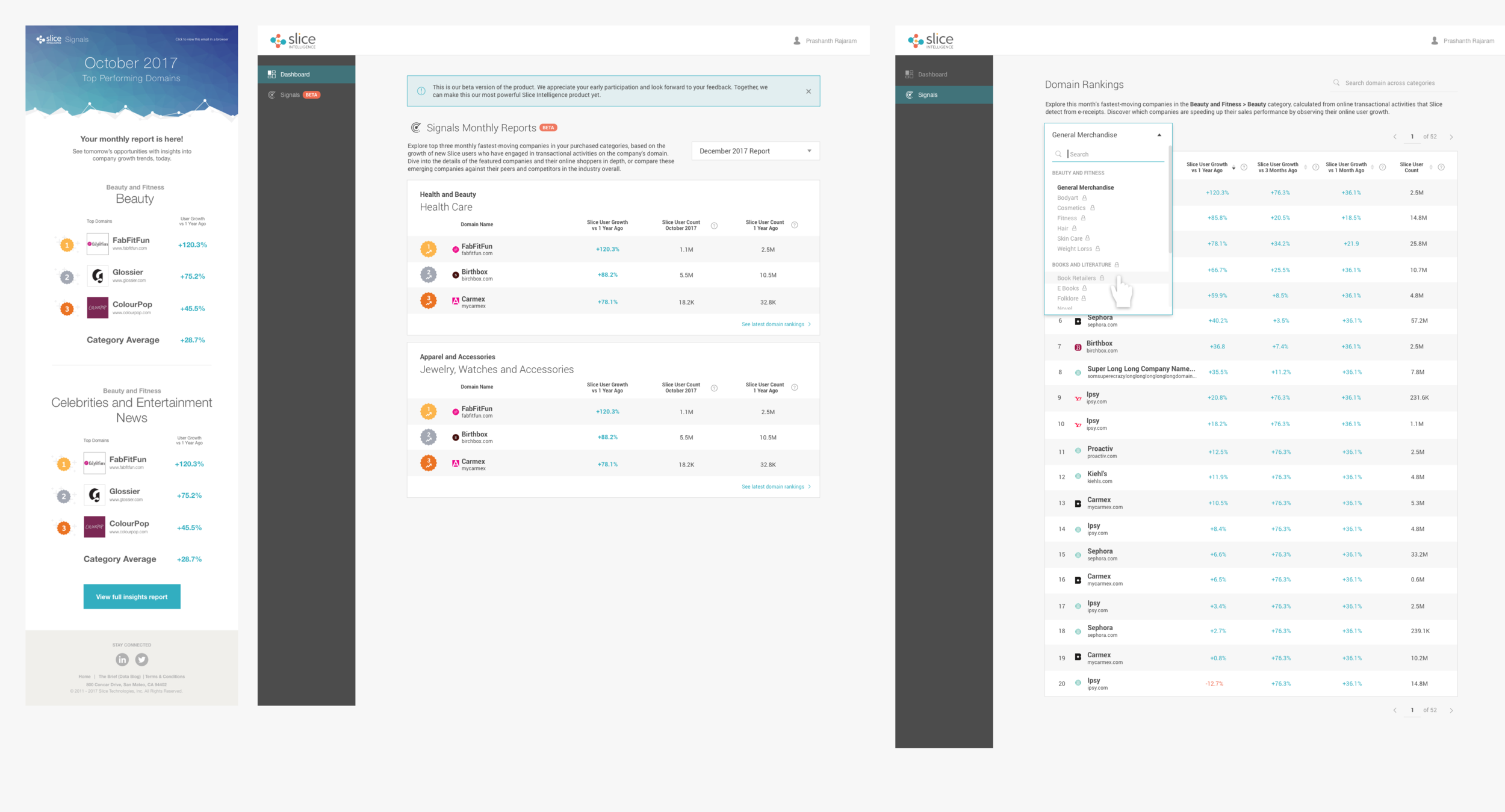Go to previous page with top pagination arrow

(1395, 137)
